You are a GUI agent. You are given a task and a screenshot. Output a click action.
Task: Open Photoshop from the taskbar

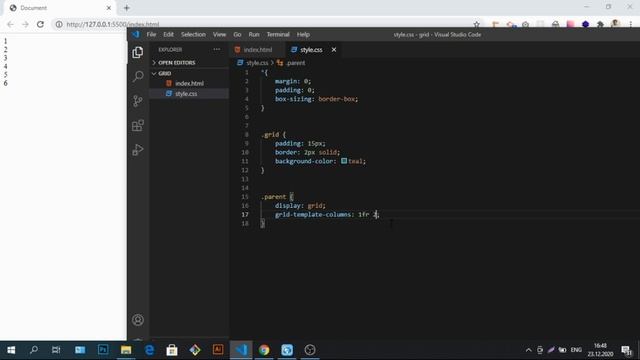103,350
